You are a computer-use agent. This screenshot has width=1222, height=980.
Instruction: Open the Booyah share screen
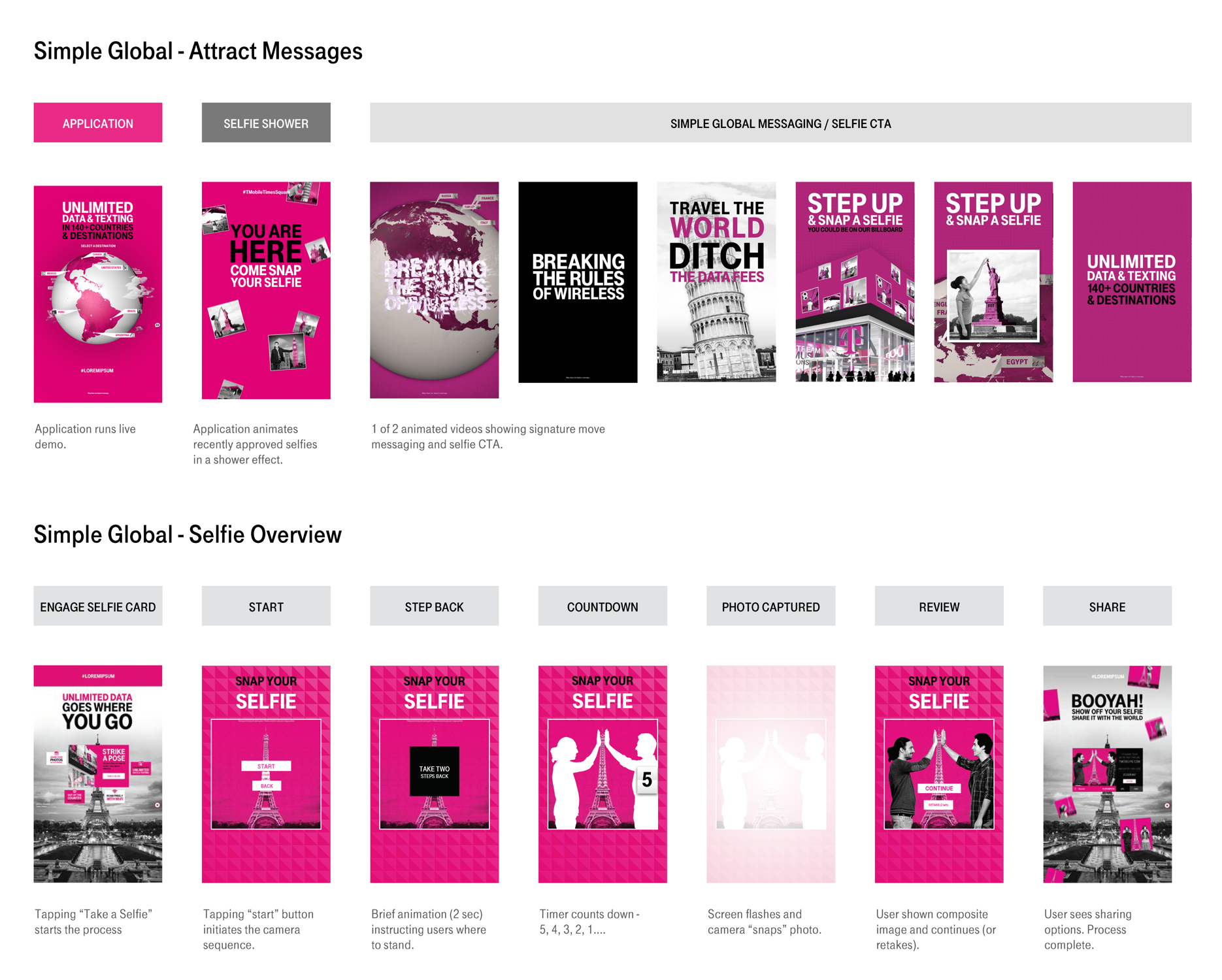(1107, 774)
